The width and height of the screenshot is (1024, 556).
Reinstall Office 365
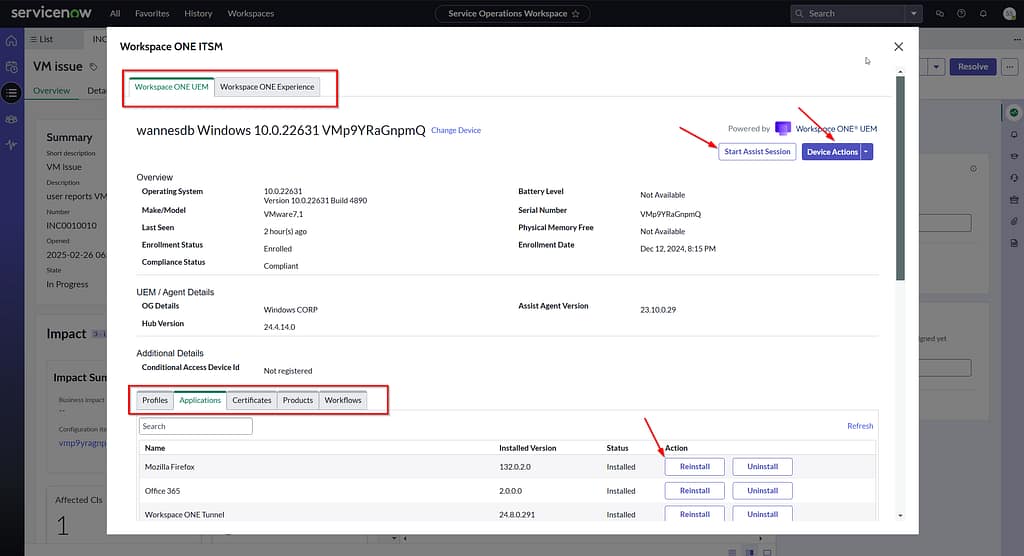point(694,491)
